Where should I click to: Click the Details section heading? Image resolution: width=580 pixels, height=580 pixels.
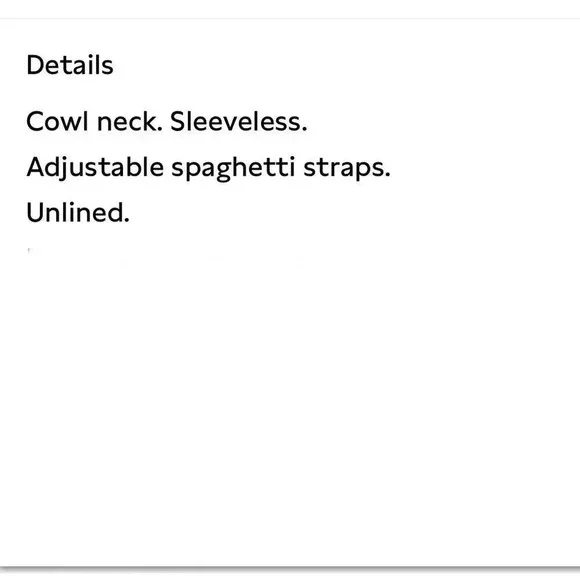[x=70, y=65]
